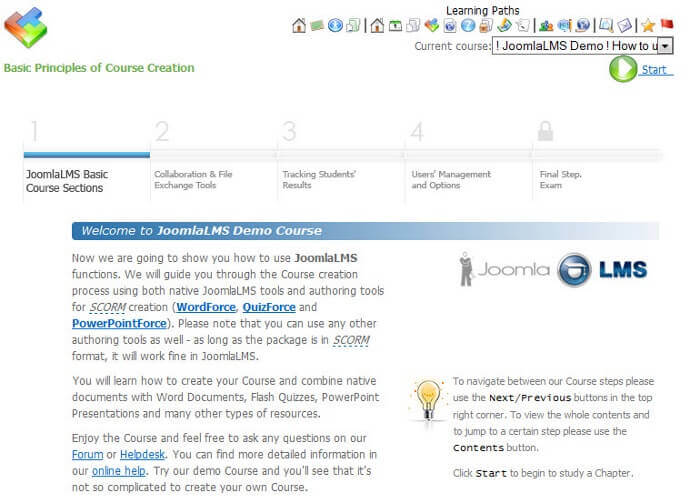
Task: Click the red flag icon
Action: [667, 24]
